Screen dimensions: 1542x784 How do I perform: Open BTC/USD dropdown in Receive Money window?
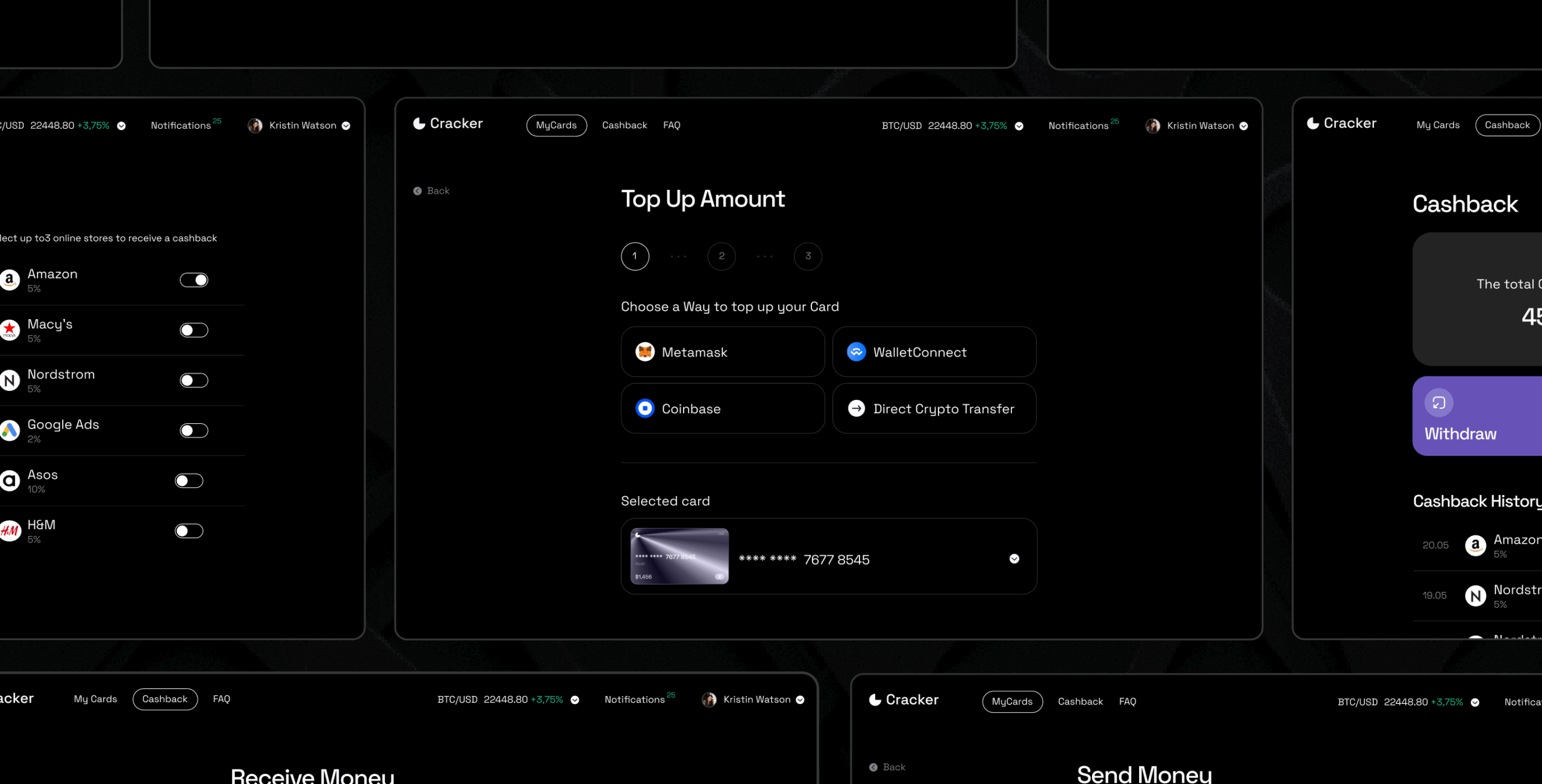[575, 700]
